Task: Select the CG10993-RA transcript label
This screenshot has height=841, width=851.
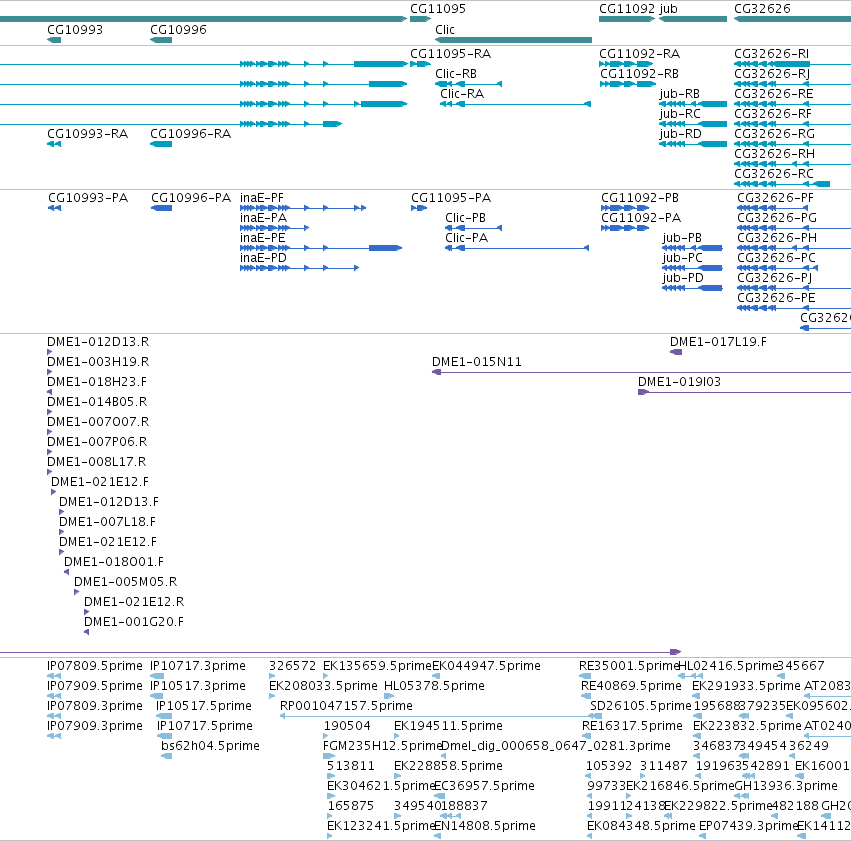Action: click(87, 134)
